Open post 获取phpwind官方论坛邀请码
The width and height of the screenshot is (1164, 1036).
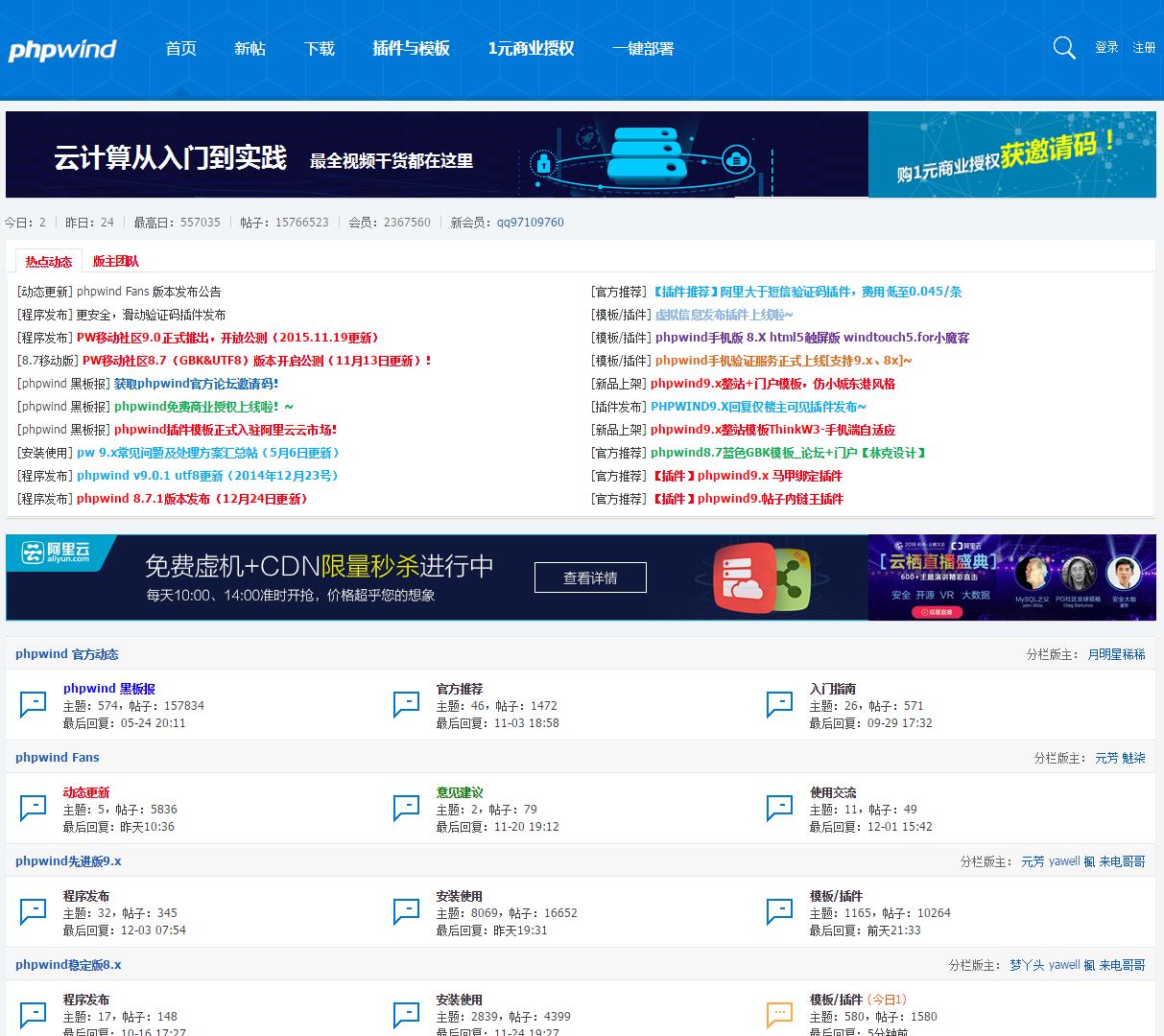(x=196, y=384)
